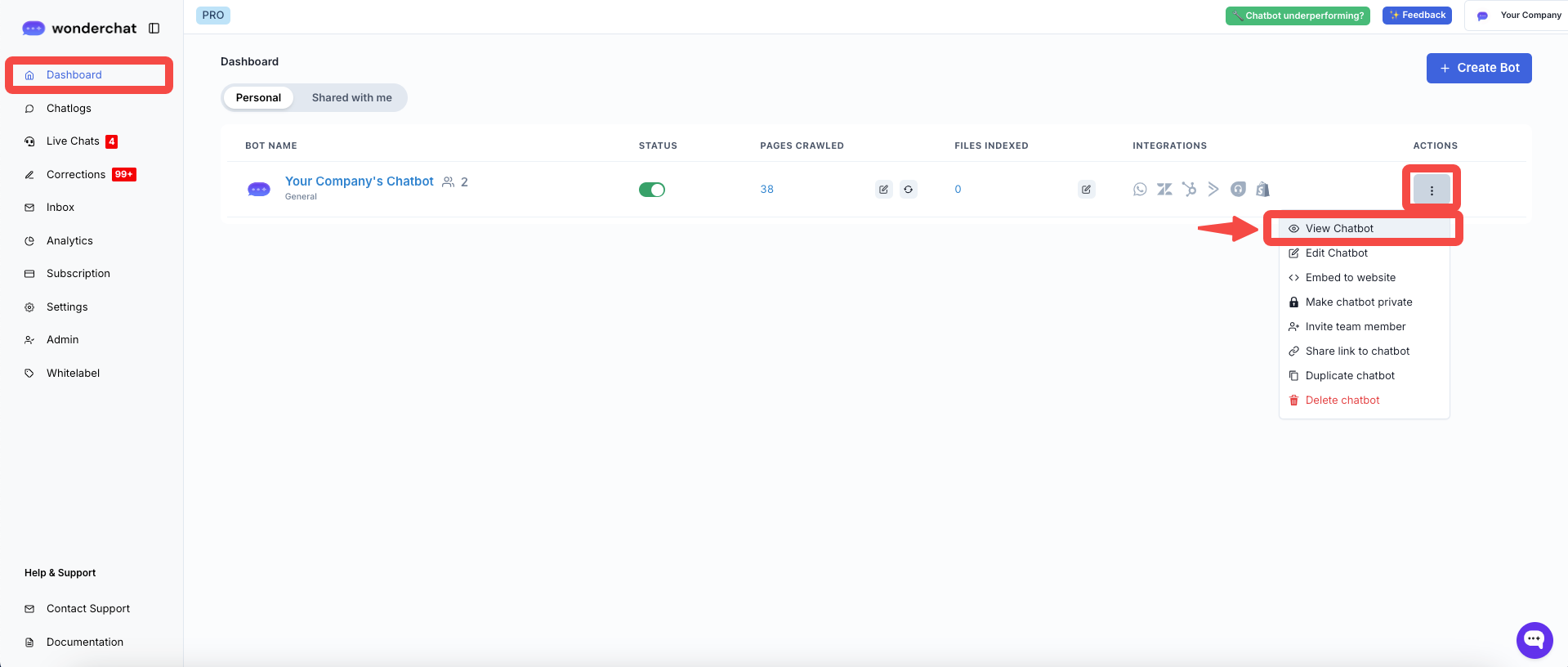Click the re-crawl pages refresh icon
The image size is (1568, 667).
[x=908, y=190]
